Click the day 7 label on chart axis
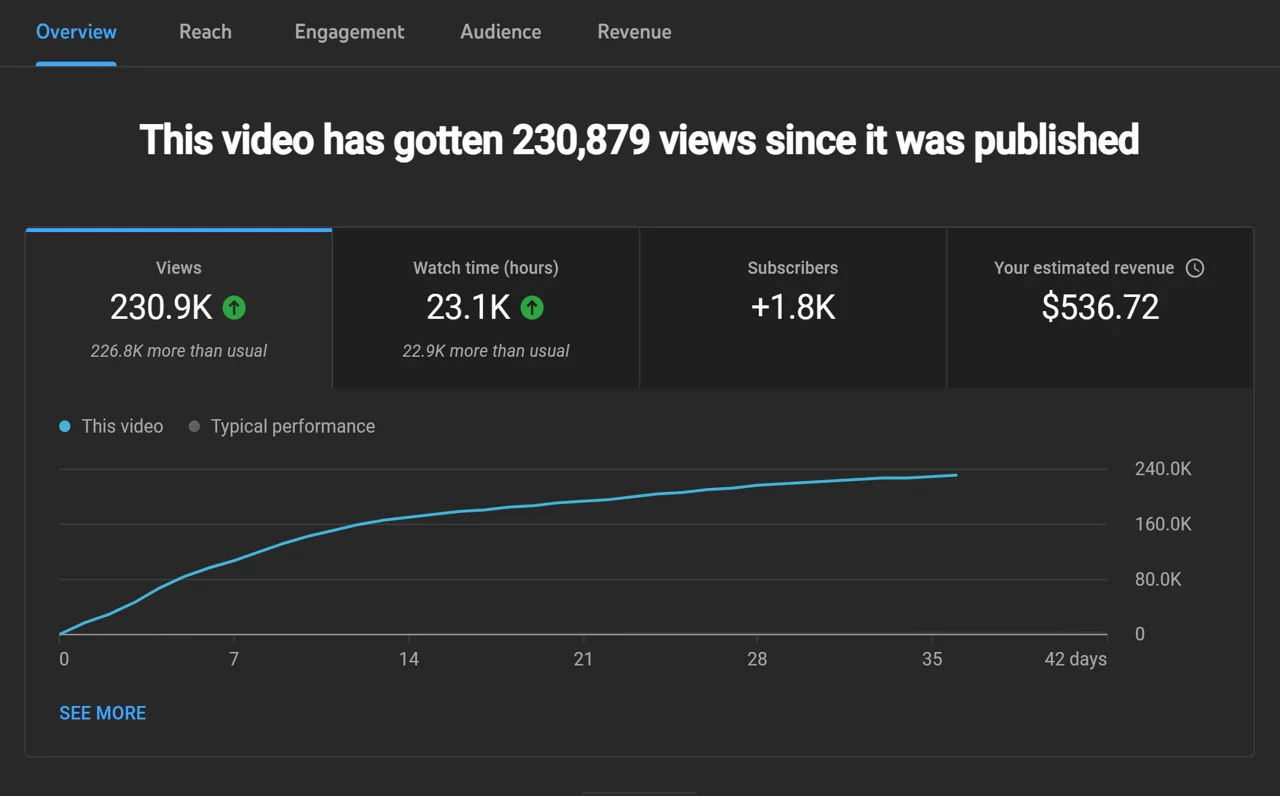Viewport: 1280px width, 796px height. [234, 659]
